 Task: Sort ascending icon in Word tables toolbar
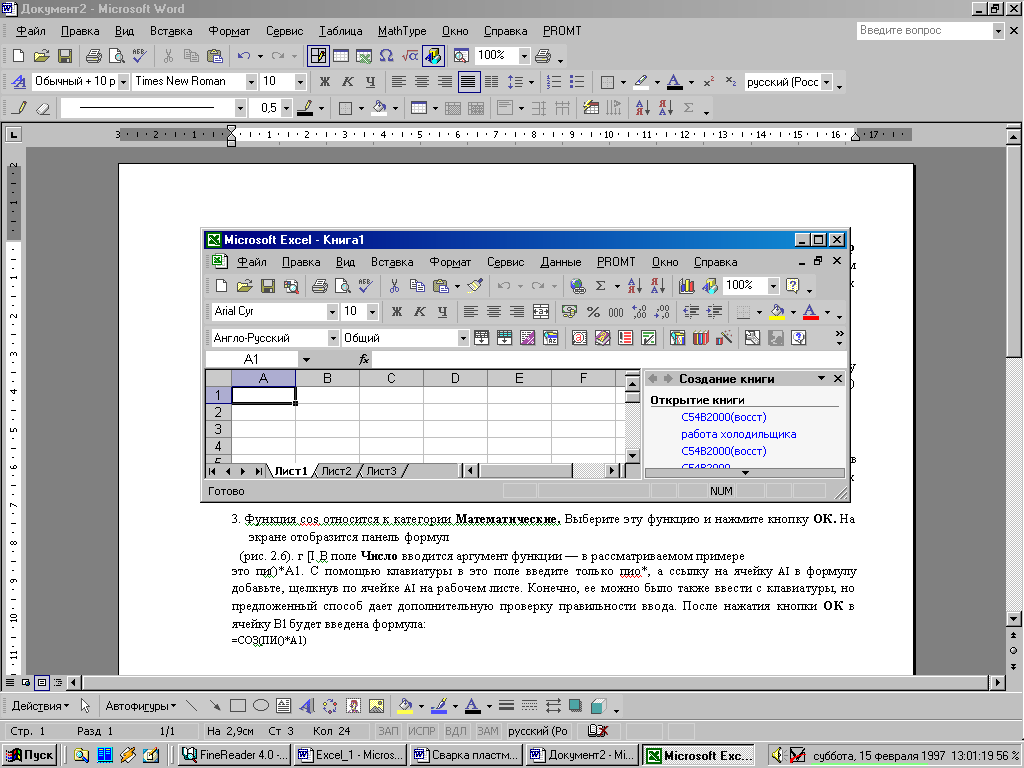(x=642, y=108)
